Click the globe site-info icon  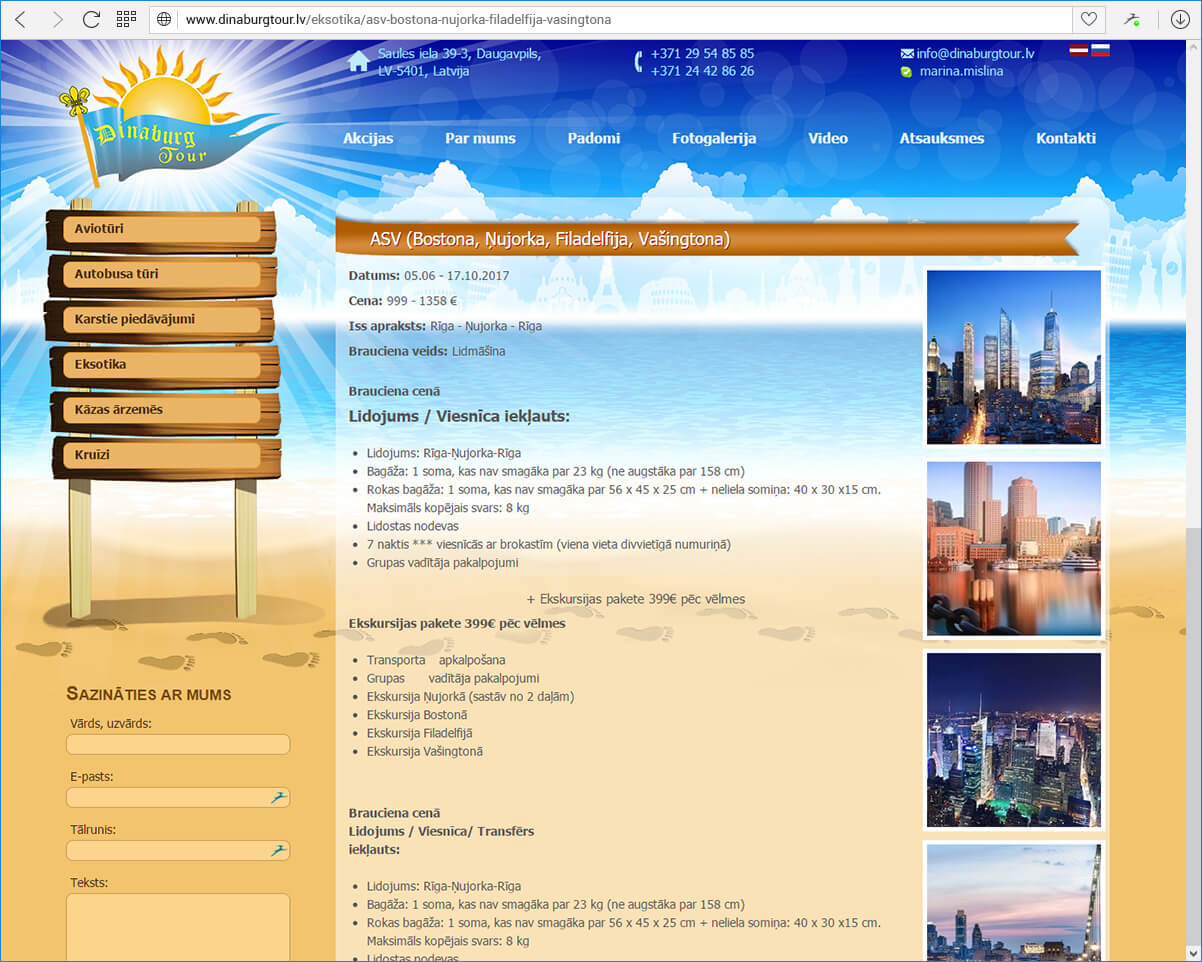click(x=165, y=19)
